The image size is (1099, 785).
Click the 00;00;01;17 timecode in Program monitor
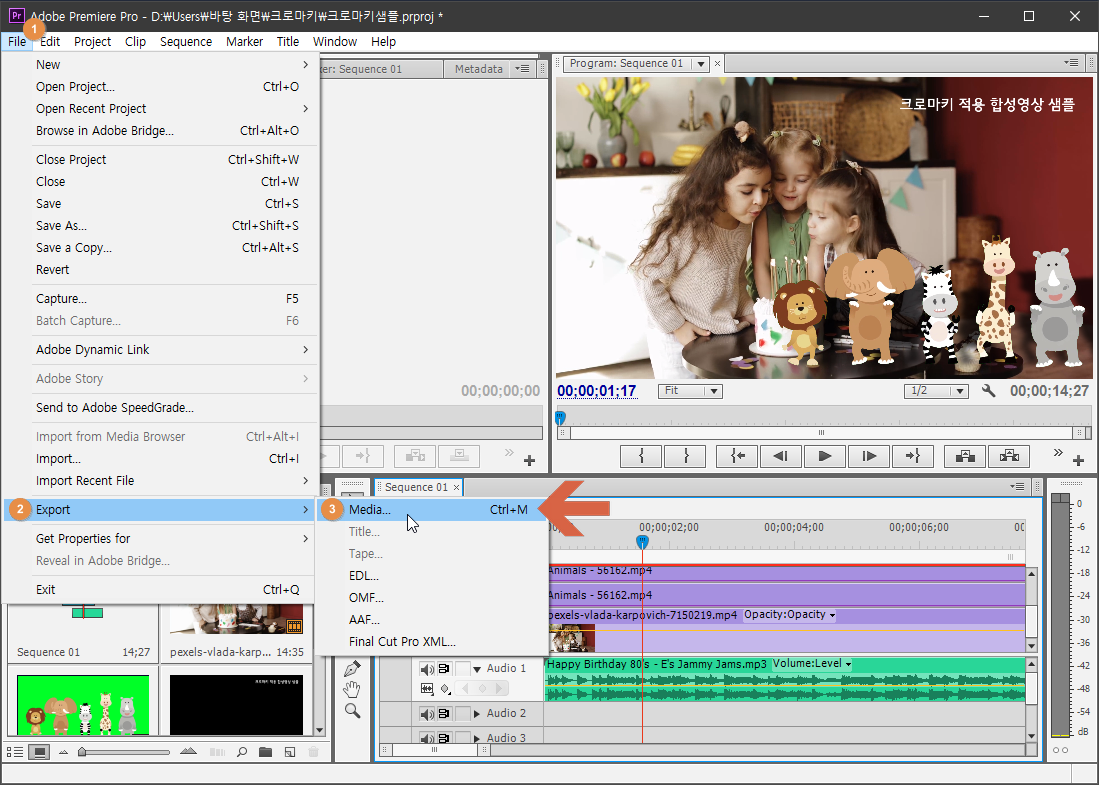click(596, 391)
